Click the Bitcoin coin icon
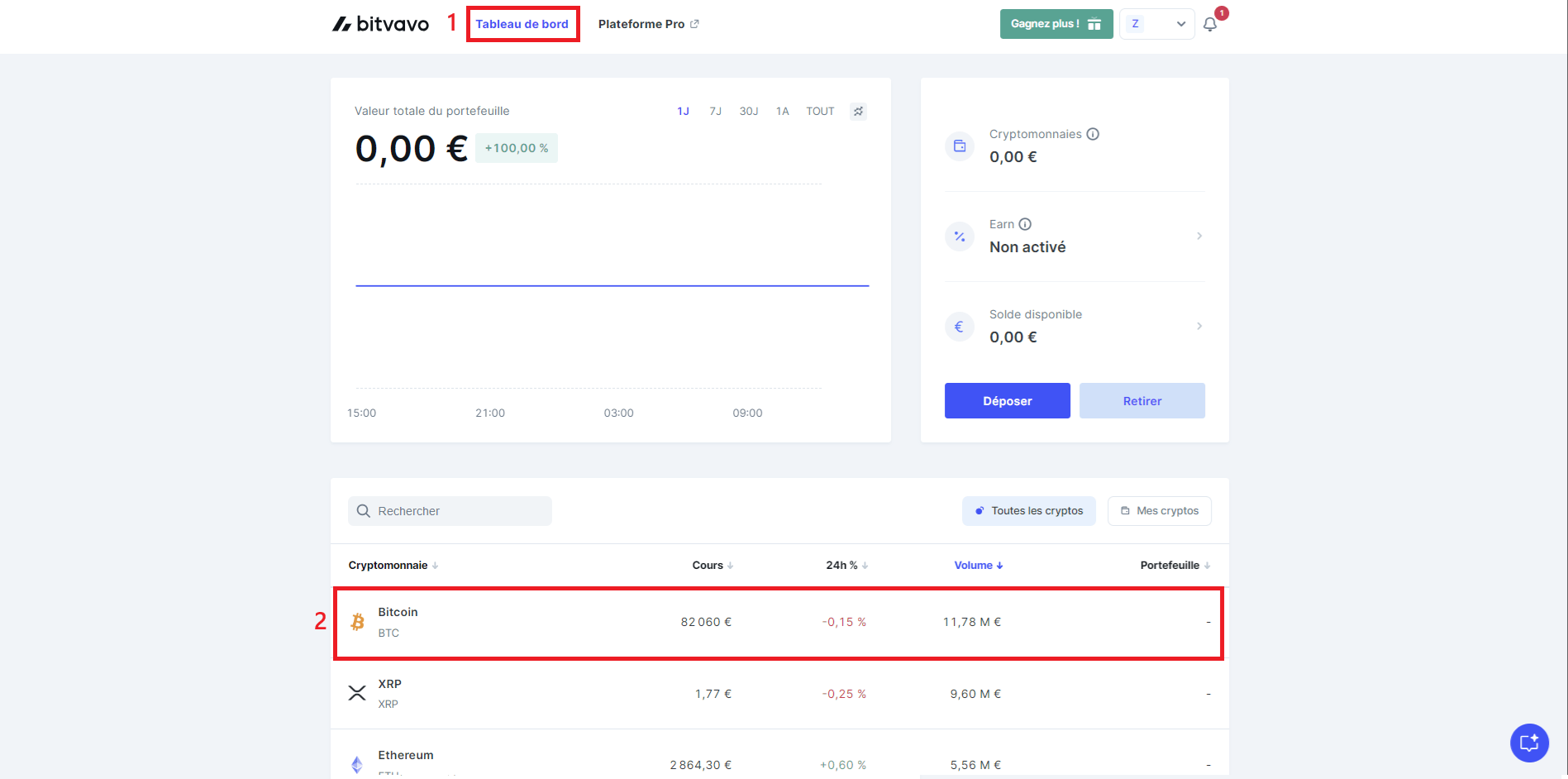The width and height of the screenshot is (1568, 779). click(357, 622)
